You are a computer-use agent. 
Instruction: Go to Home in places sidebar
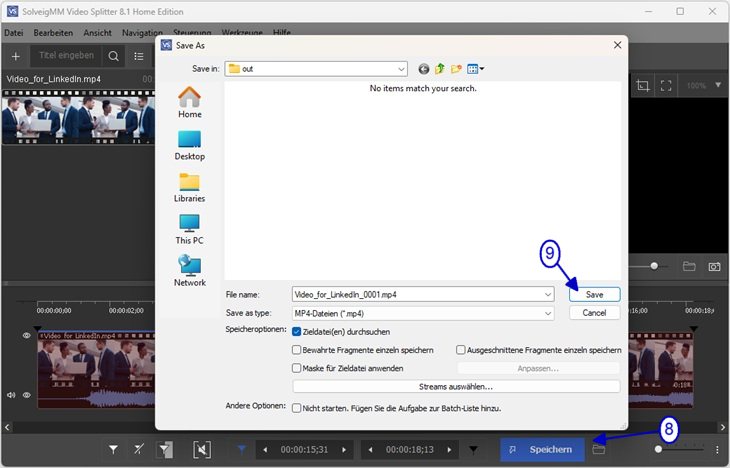pyautogui.click(x=189, y=102)
